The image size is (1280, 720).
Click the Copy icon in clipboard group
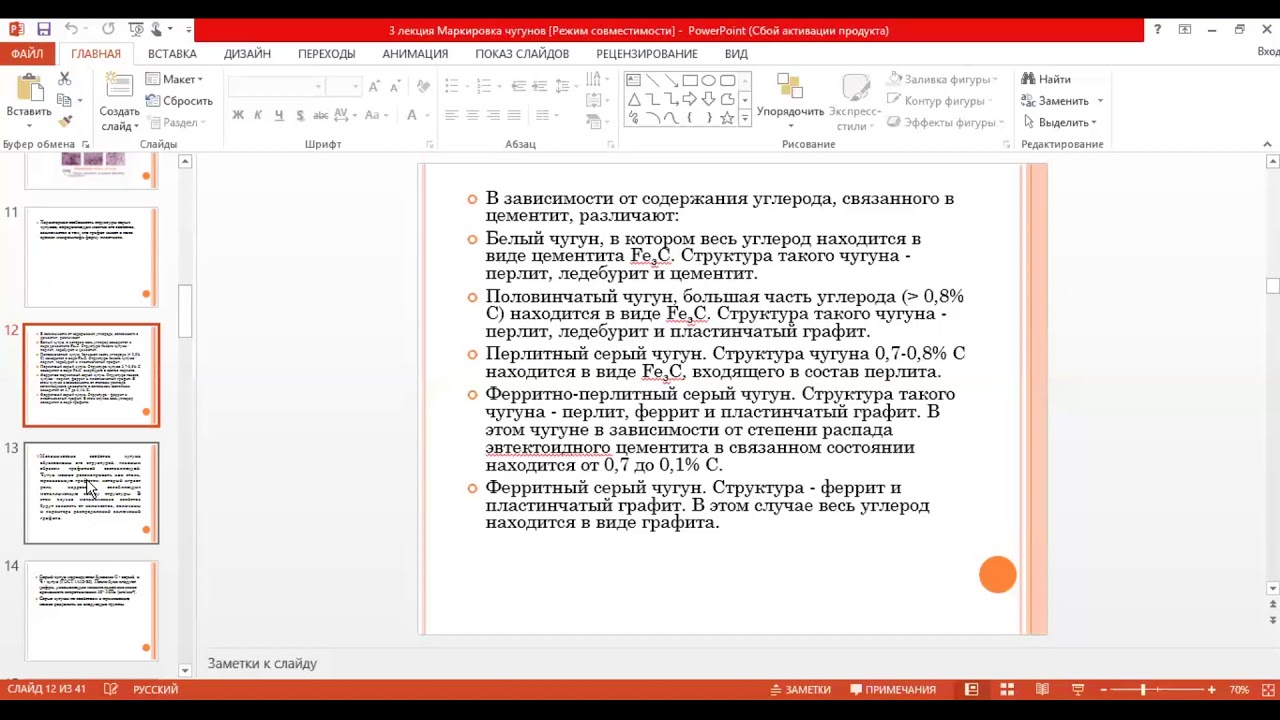point(65,100)
